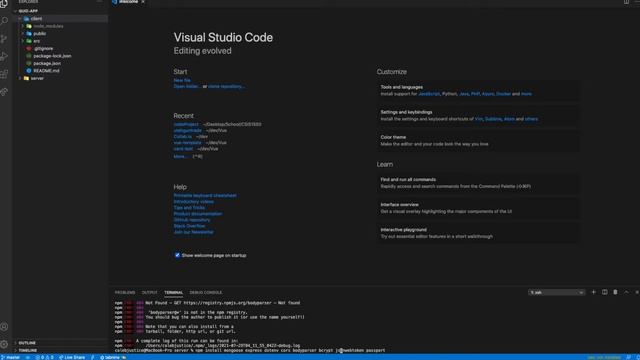Open the Interactive playground card
This screenshot has height=360, width=640.
(478, 233)
